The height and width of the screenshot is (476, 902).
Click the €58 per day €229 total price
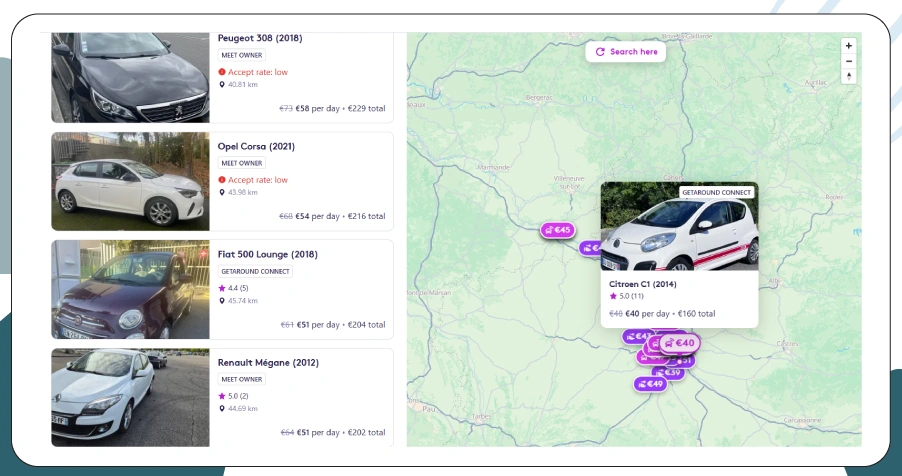click(332, 108)
